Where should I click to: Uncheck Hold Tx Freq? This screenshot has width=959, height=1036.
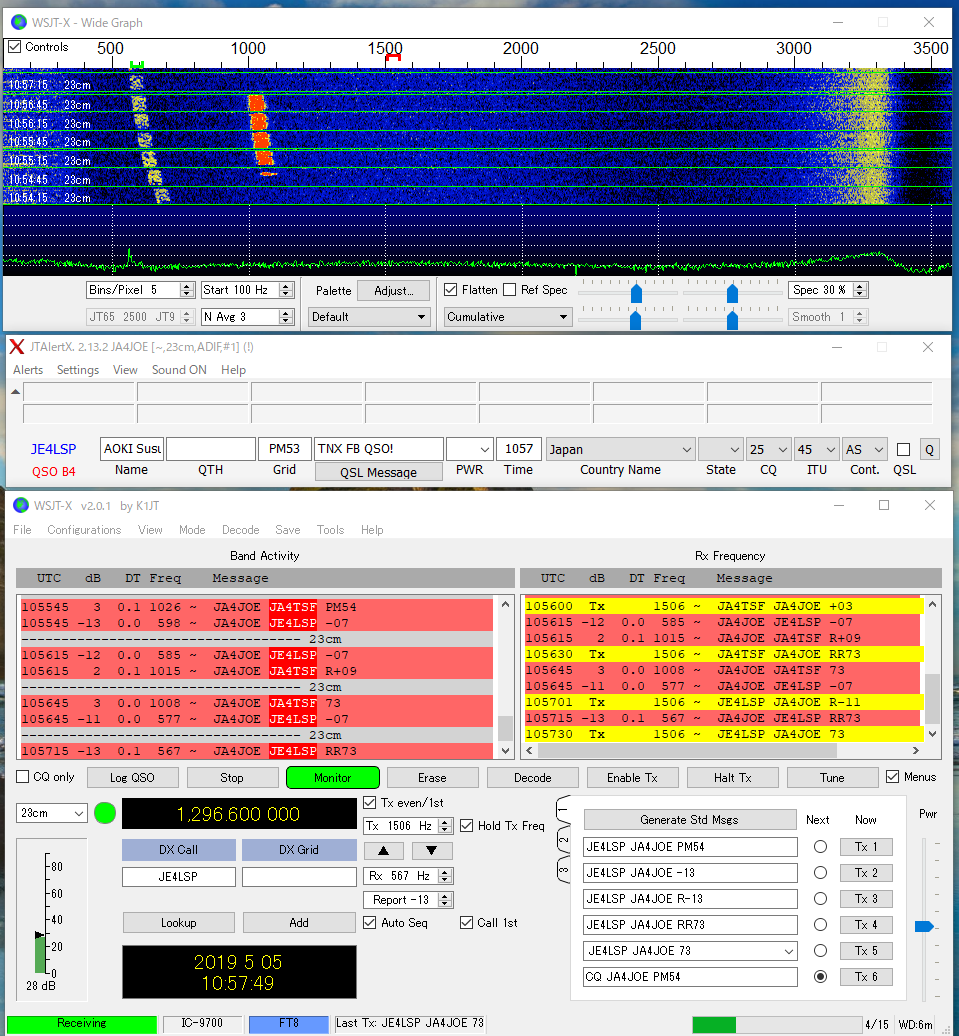coord(467,825)
